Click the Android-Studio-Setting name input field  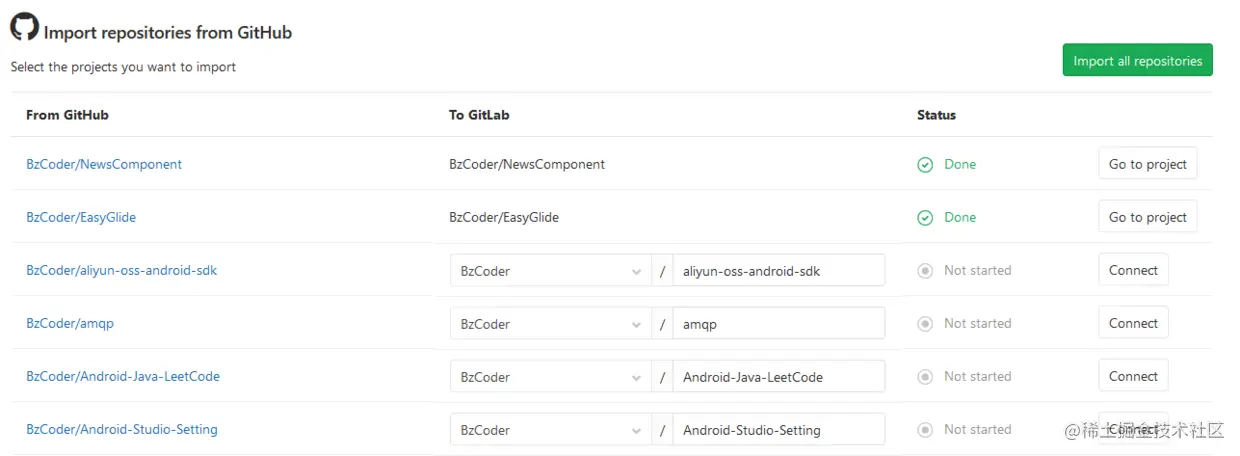tap(778, 430)
